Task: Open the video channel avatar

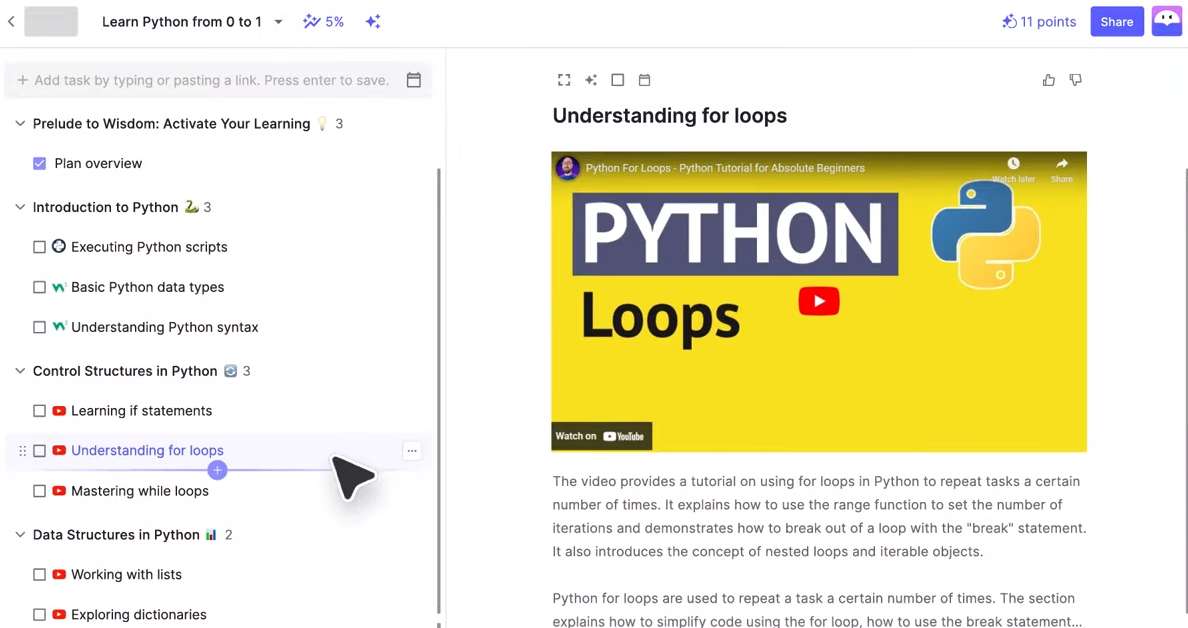Action: [567, 167]
